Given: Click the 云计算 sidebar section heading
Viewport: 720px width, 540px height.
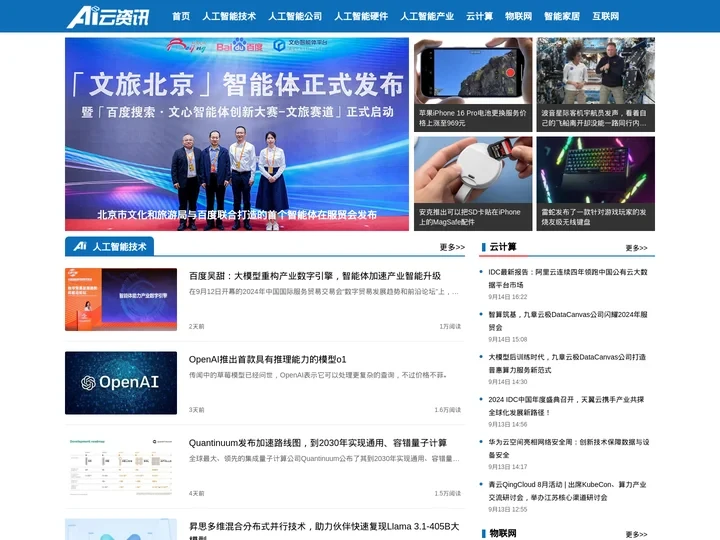Looking at the screenshot, I should [503, 247].
